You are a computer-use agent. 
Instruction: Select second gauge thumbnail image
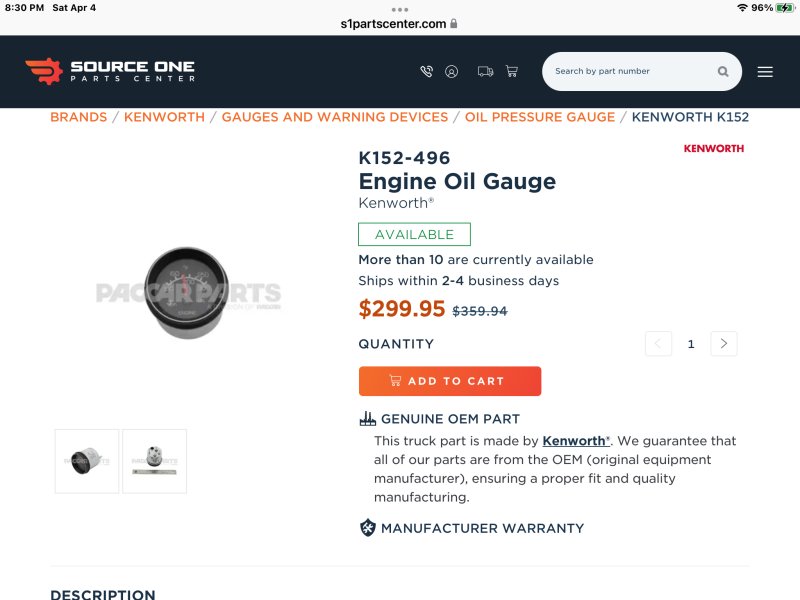coord(154,461)
